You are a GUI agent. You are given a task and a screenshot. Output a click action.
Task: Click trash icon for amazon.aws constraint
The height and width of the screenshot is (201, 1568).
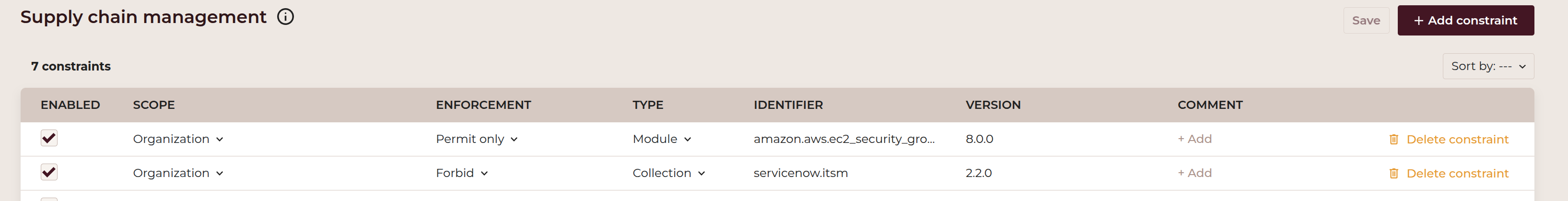click(1393, 140)
